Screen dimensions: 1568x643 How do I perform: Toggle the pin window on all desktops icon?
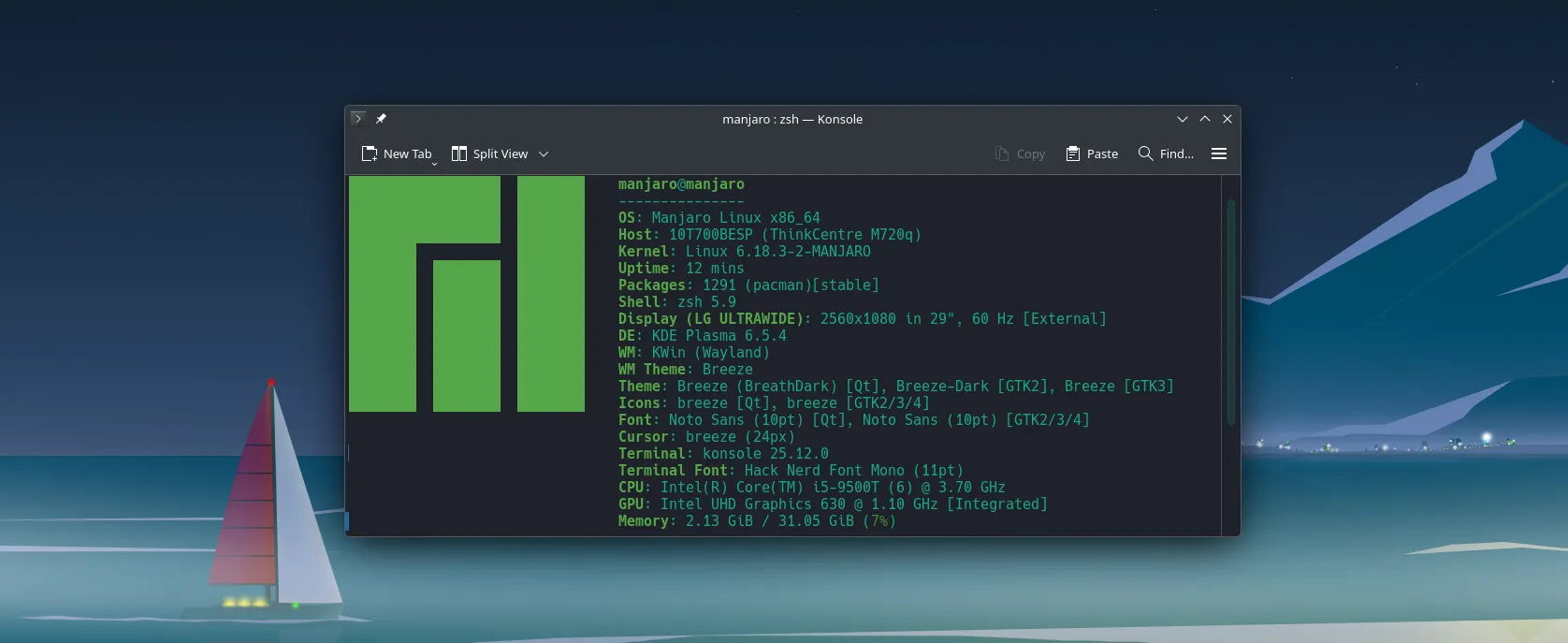381,119
